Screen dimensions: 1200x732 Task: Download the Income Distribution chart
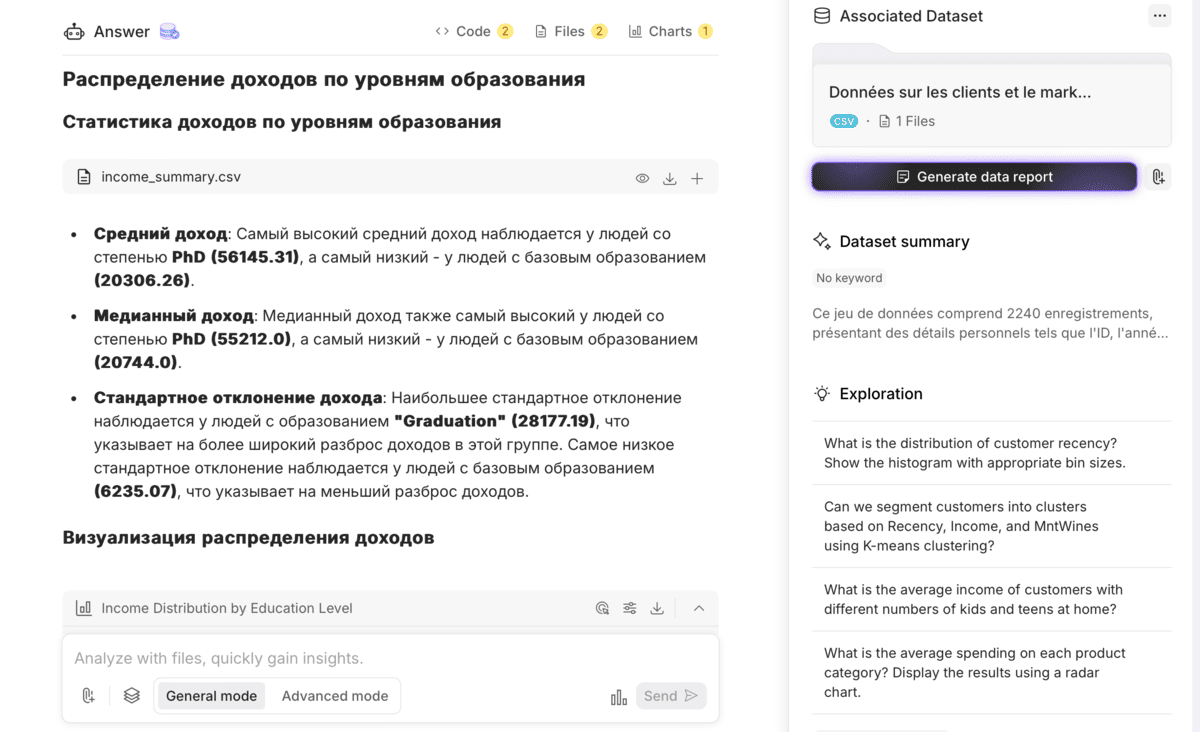point(657,608)
